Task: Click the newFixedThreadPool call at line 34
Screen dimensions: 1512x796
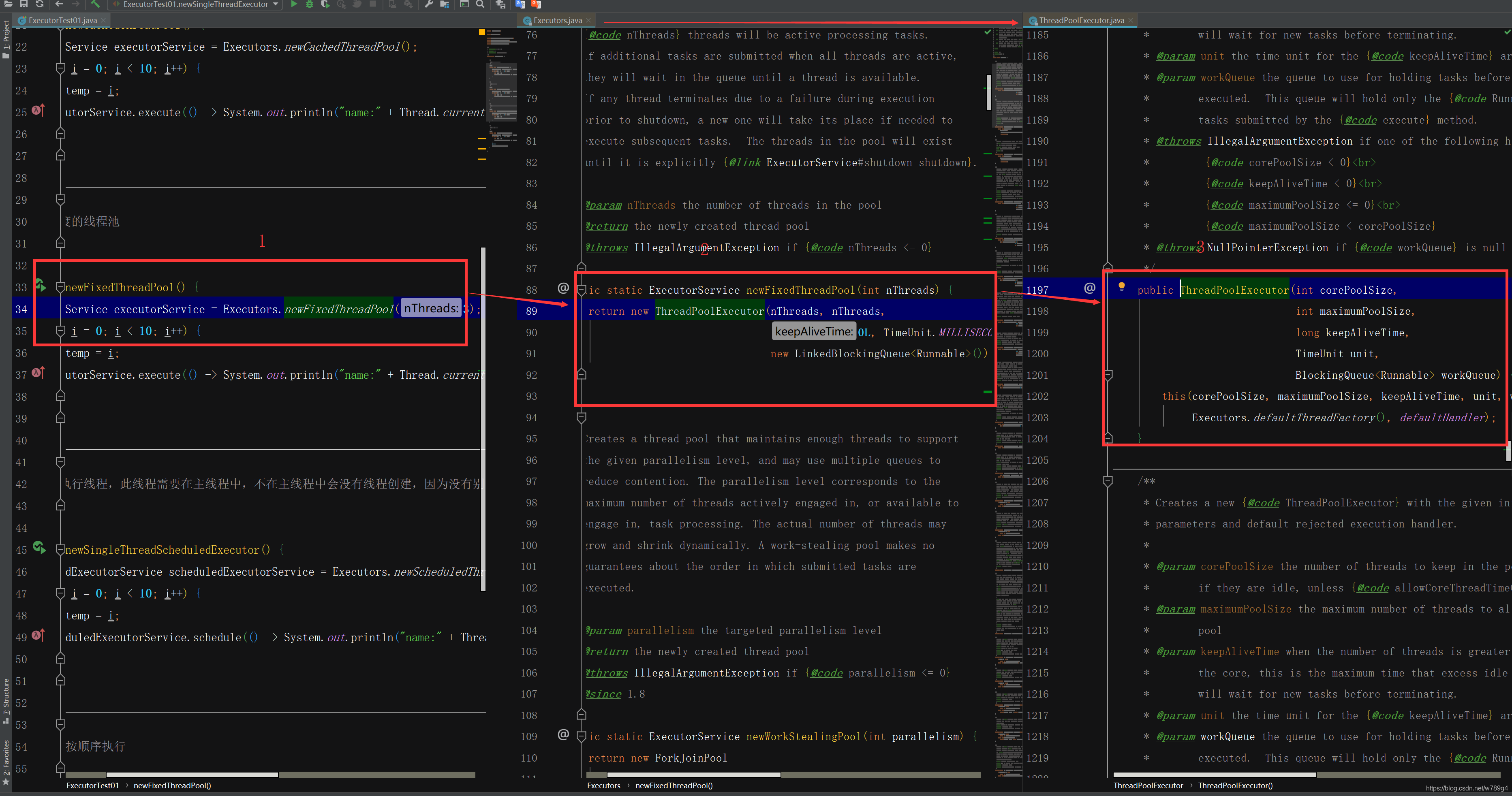Action: click(x=339, y=309)
